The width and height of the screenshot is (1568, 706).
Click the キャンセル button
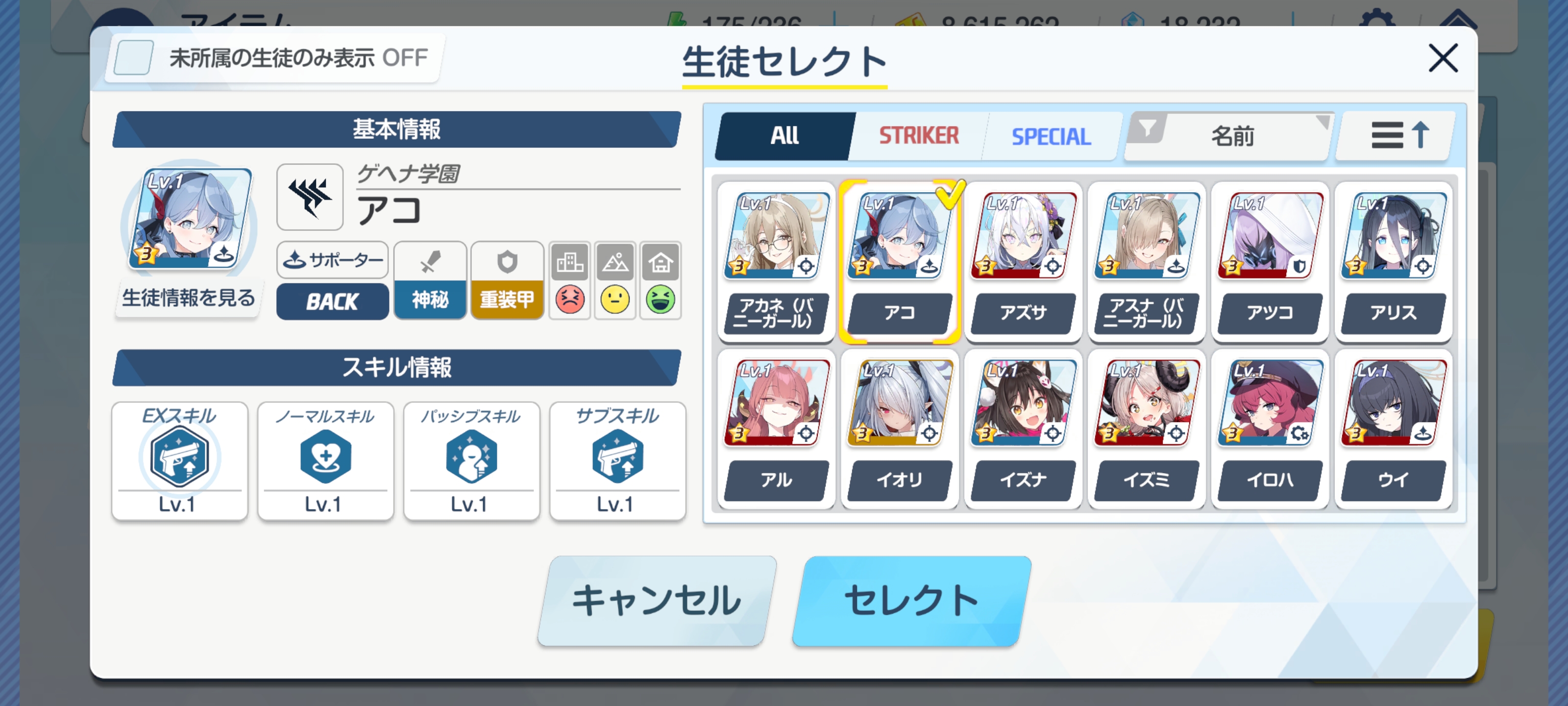pos(656,601)
